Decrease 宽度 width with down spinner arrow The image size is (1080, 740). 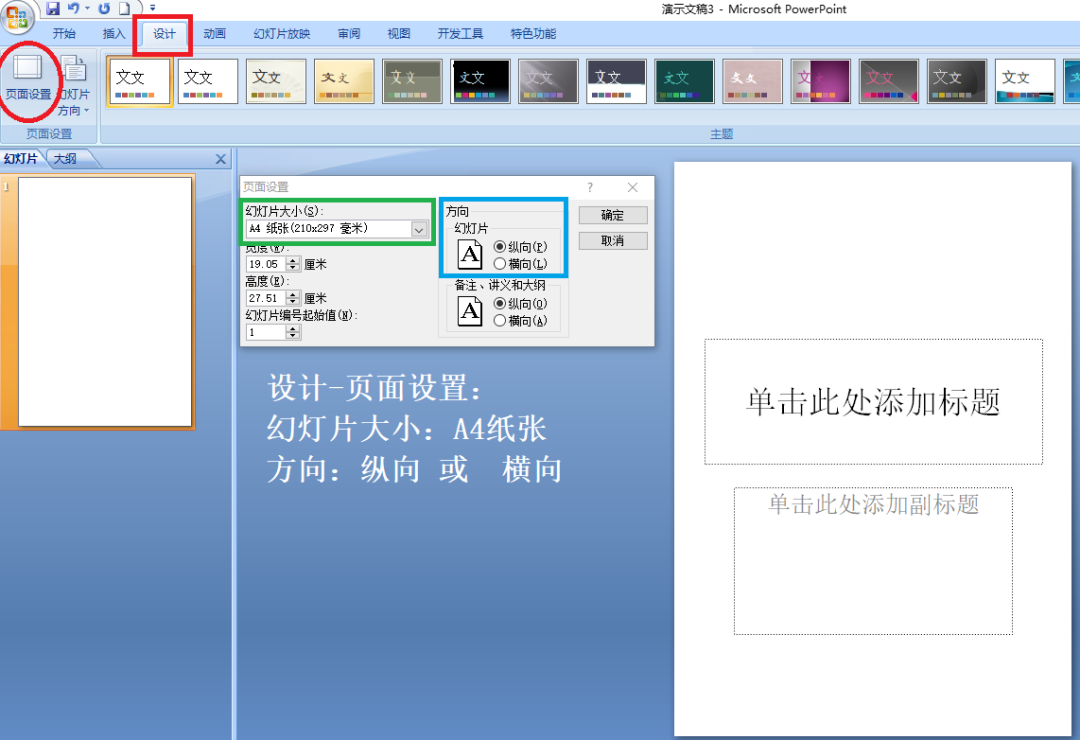[x=293, y=267]
